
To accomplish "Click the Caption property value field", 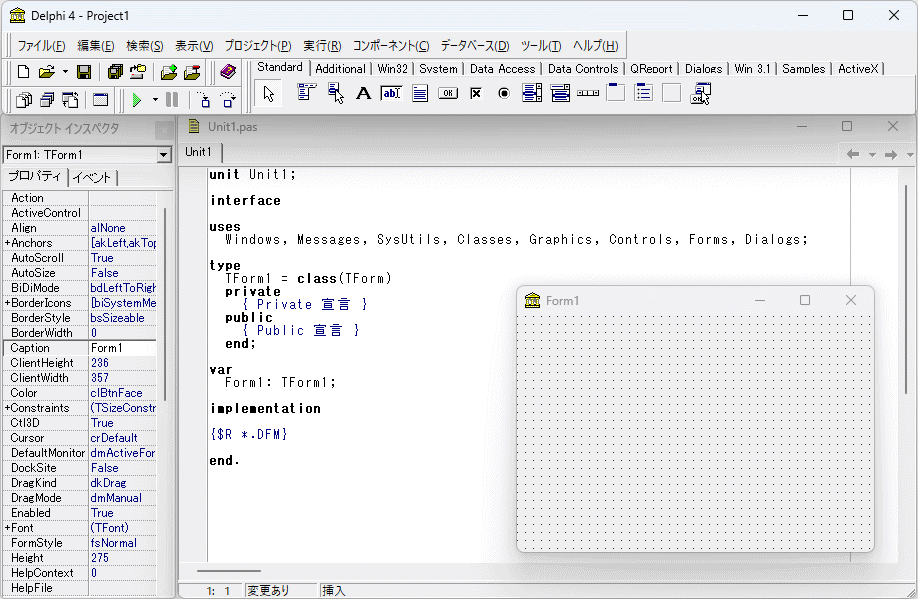I will [122, 348].
